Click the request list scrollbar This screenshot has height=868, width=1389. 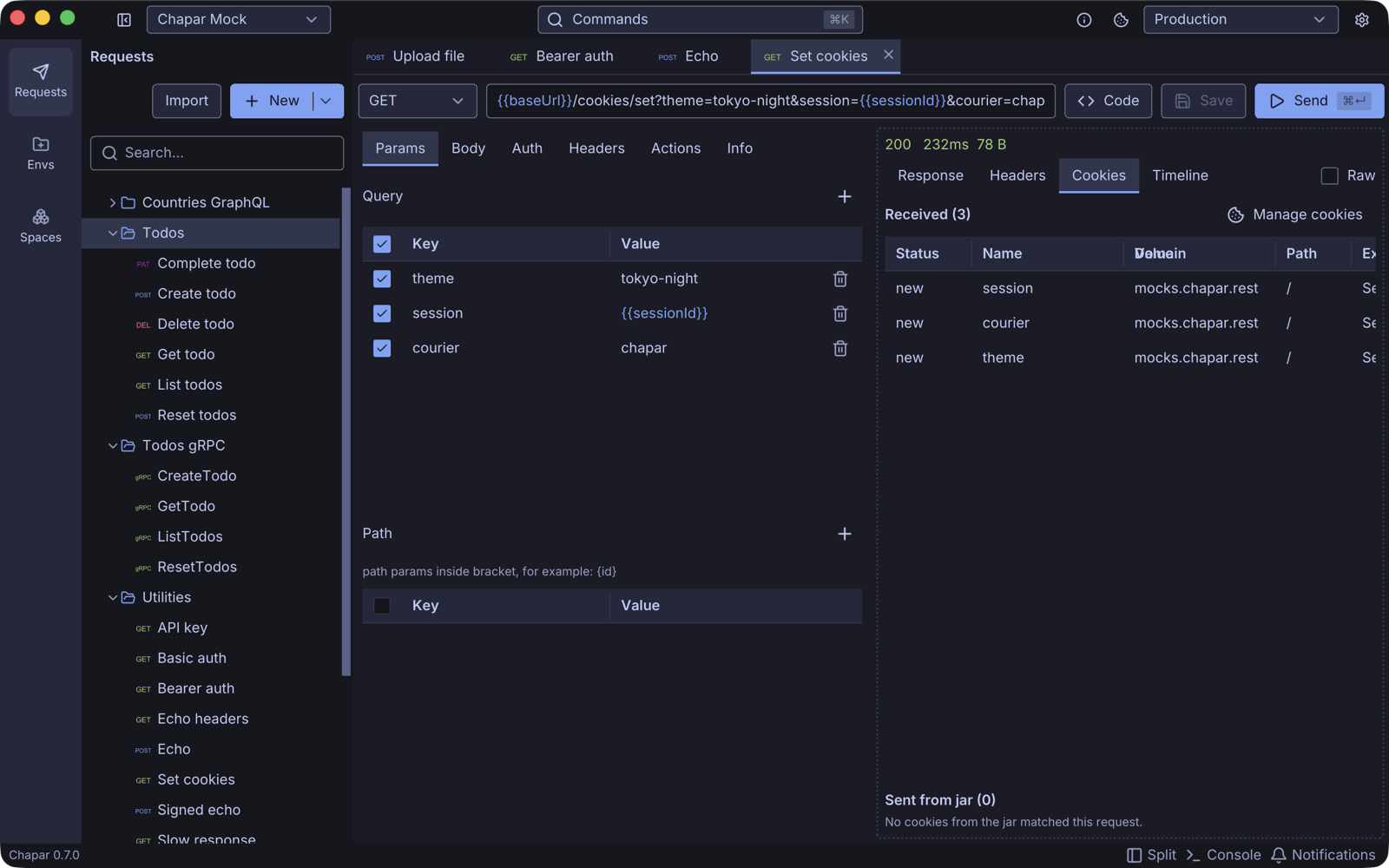click(x=346, y=431)
